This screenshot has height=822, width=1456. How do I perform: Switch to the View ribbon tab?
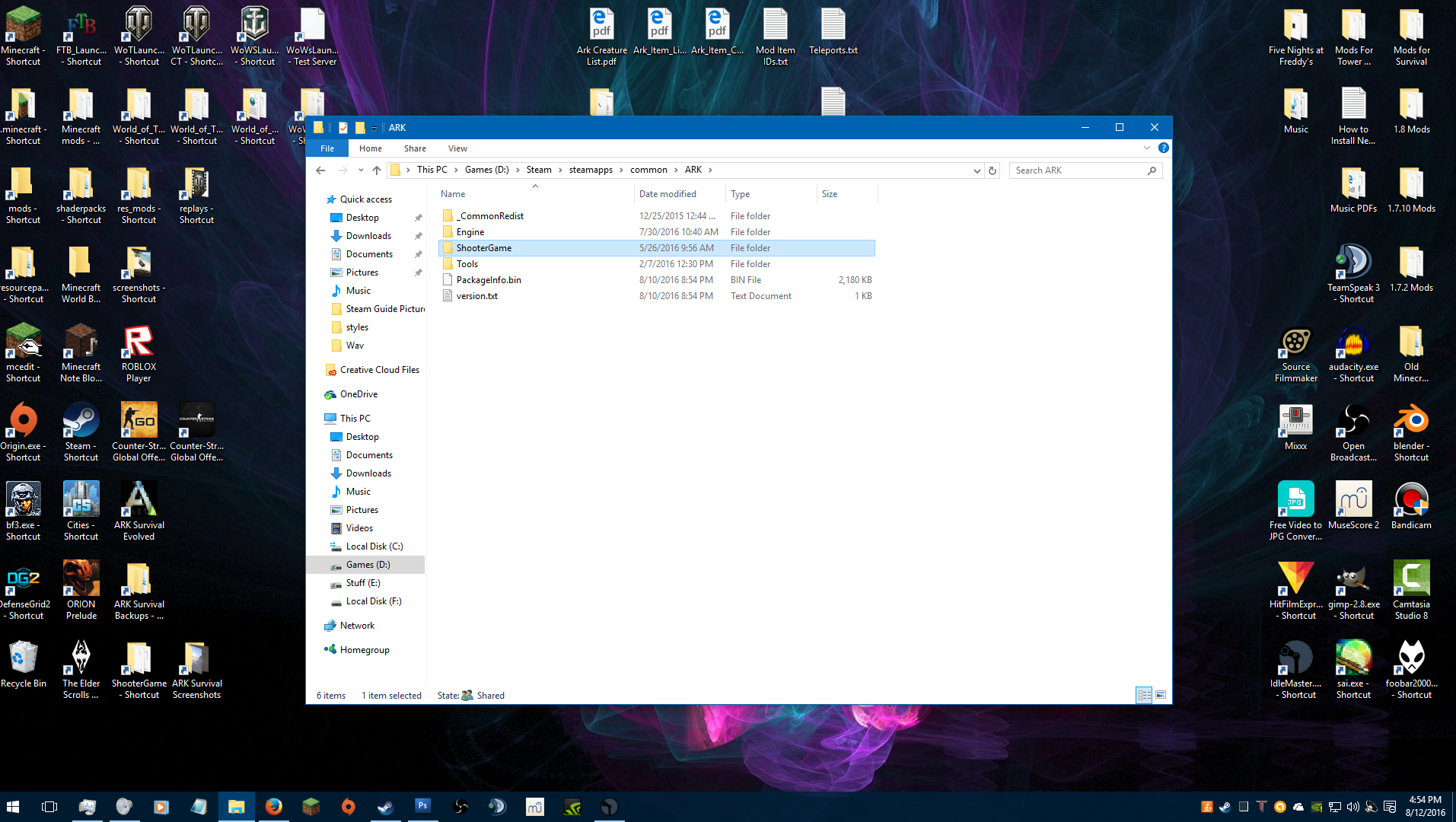(x=457, y=148)
